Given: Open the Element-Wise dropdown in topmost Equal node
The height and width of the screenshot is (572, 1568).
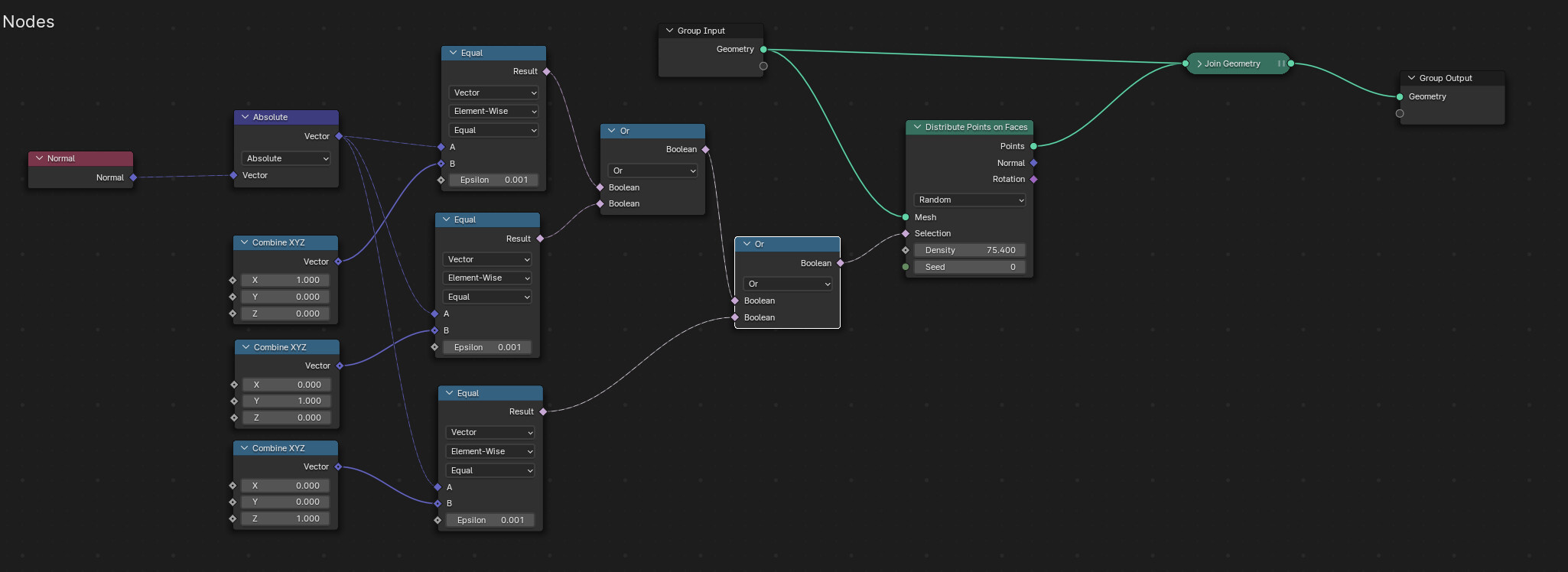Looking at the screenshot, I should pyautogui.click(x=493, y=111).
